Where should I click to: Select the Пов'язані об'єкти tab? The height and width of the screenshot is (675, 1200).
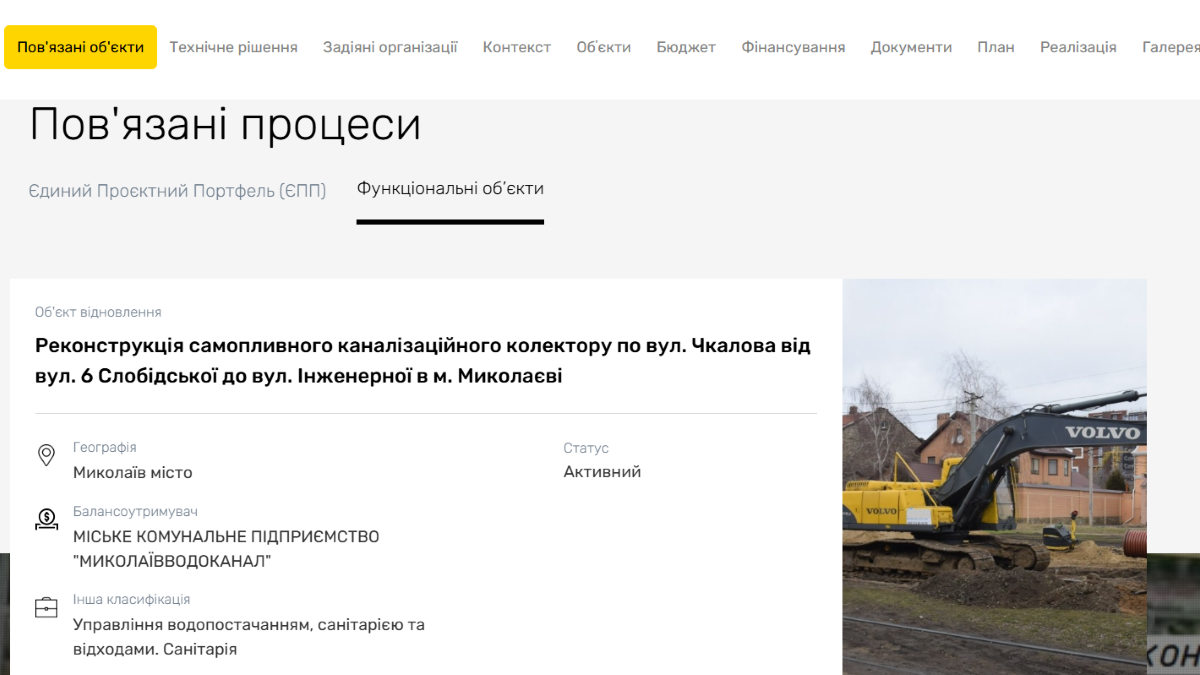pos(80,47)
